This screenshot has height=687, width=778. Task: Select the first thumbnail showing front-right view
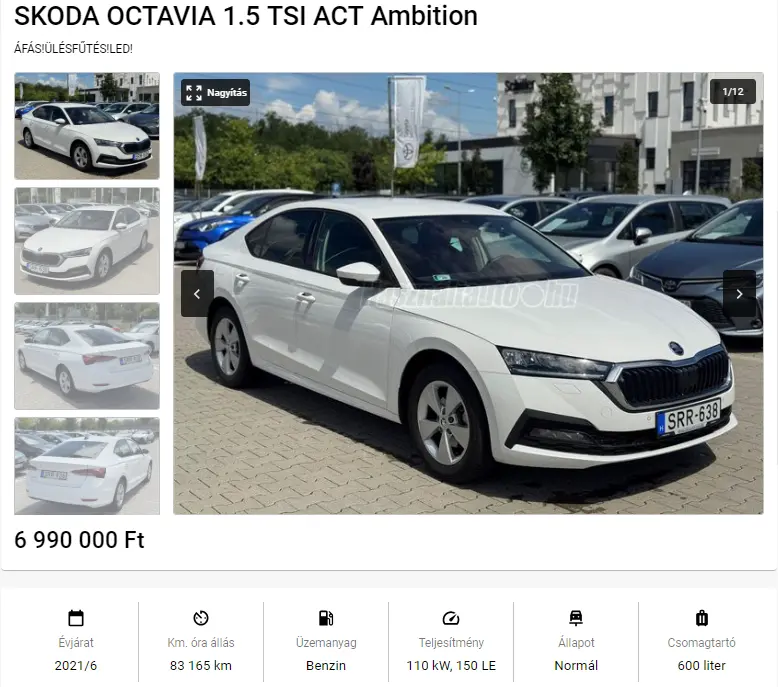click(87, 126)
